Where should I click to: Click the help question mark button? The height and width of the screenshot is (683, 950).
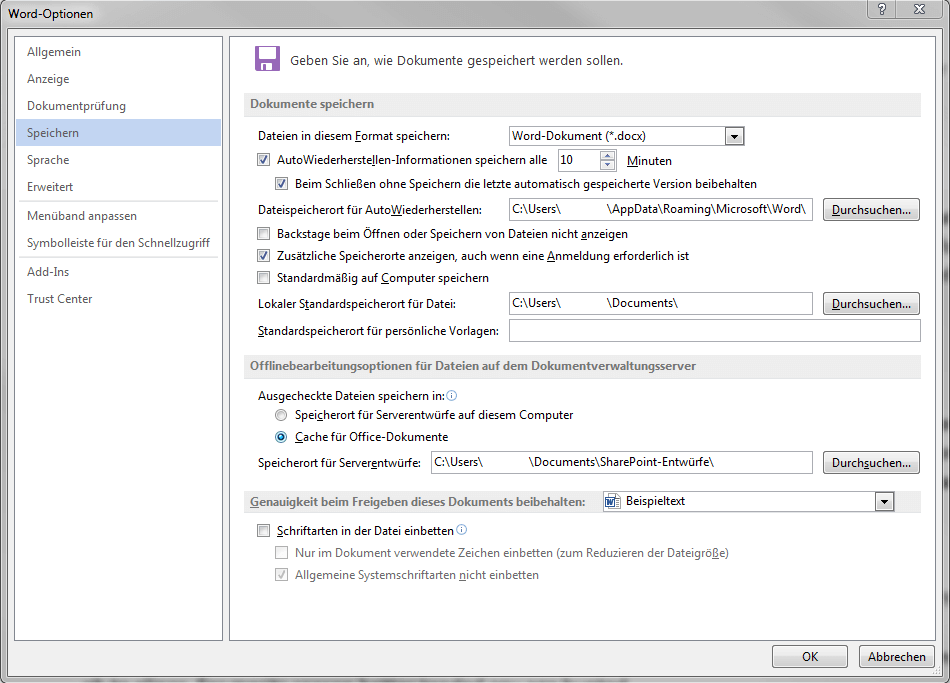coord(882,9)
